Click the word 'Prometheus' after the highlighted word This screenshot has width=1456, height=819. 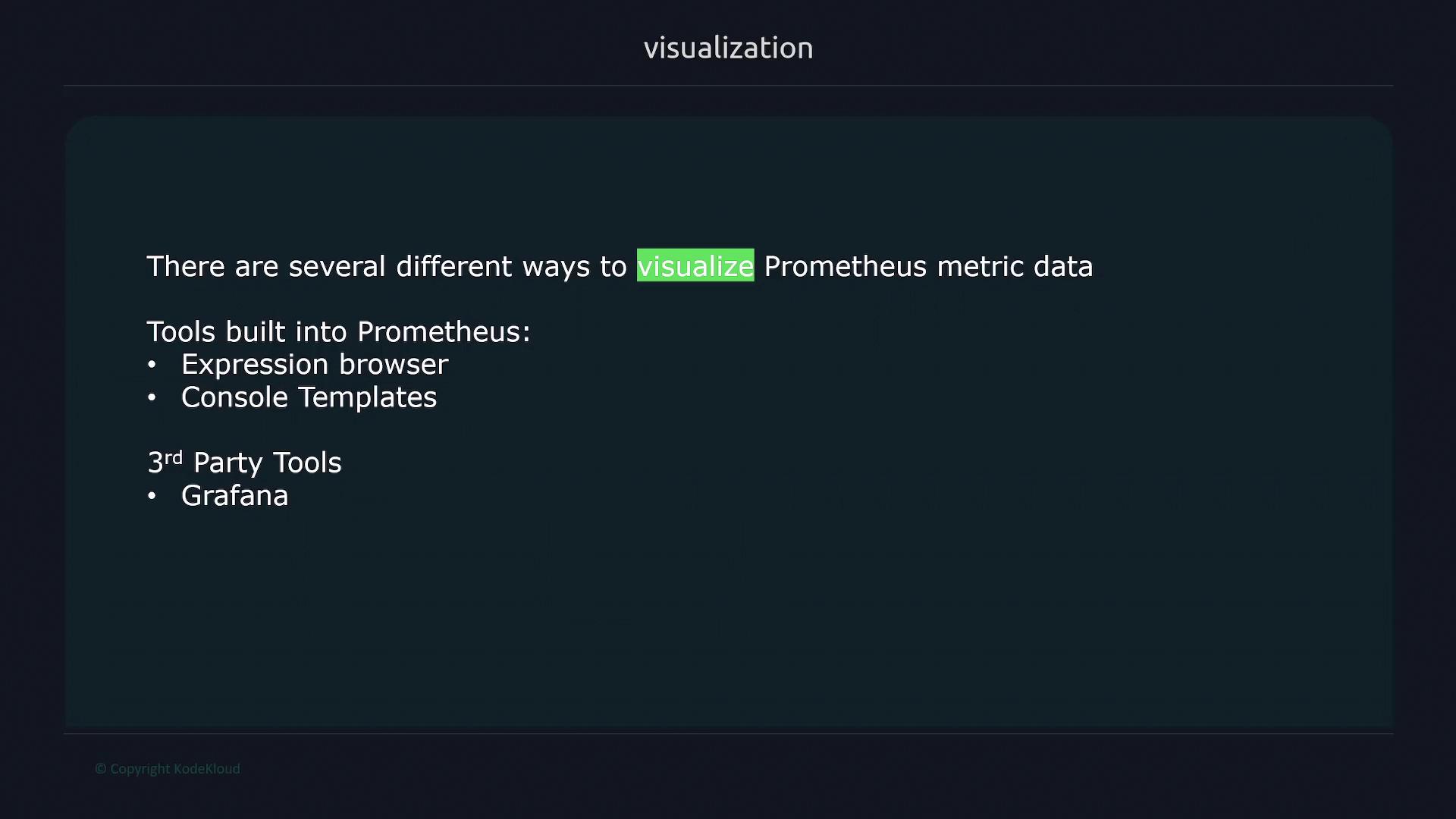point(845,267)
